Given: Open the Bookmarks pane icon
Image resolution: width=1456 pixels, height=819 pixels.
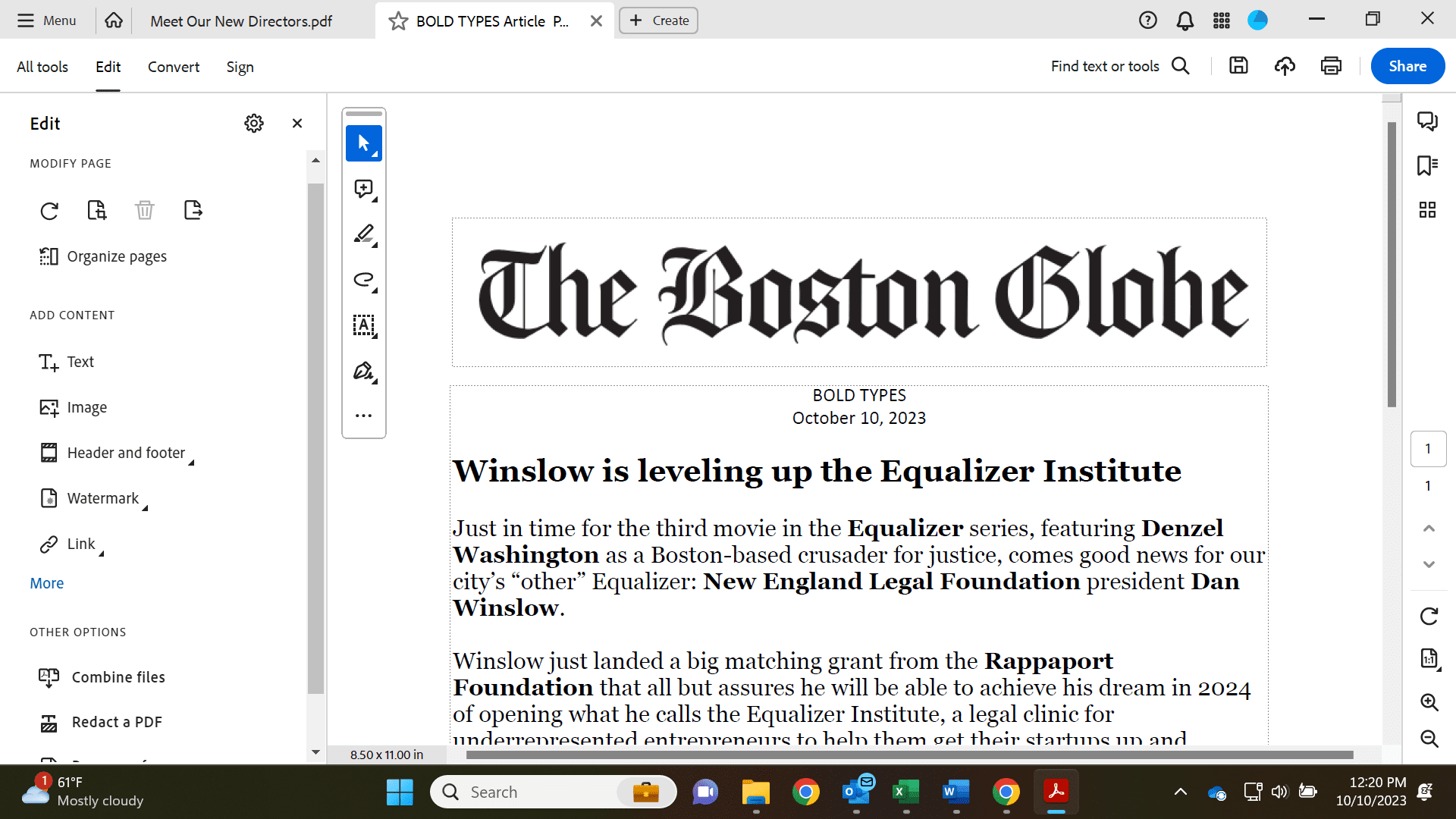Looking at the screenshot, I should pyautogui.click(x=1428, y=165).
